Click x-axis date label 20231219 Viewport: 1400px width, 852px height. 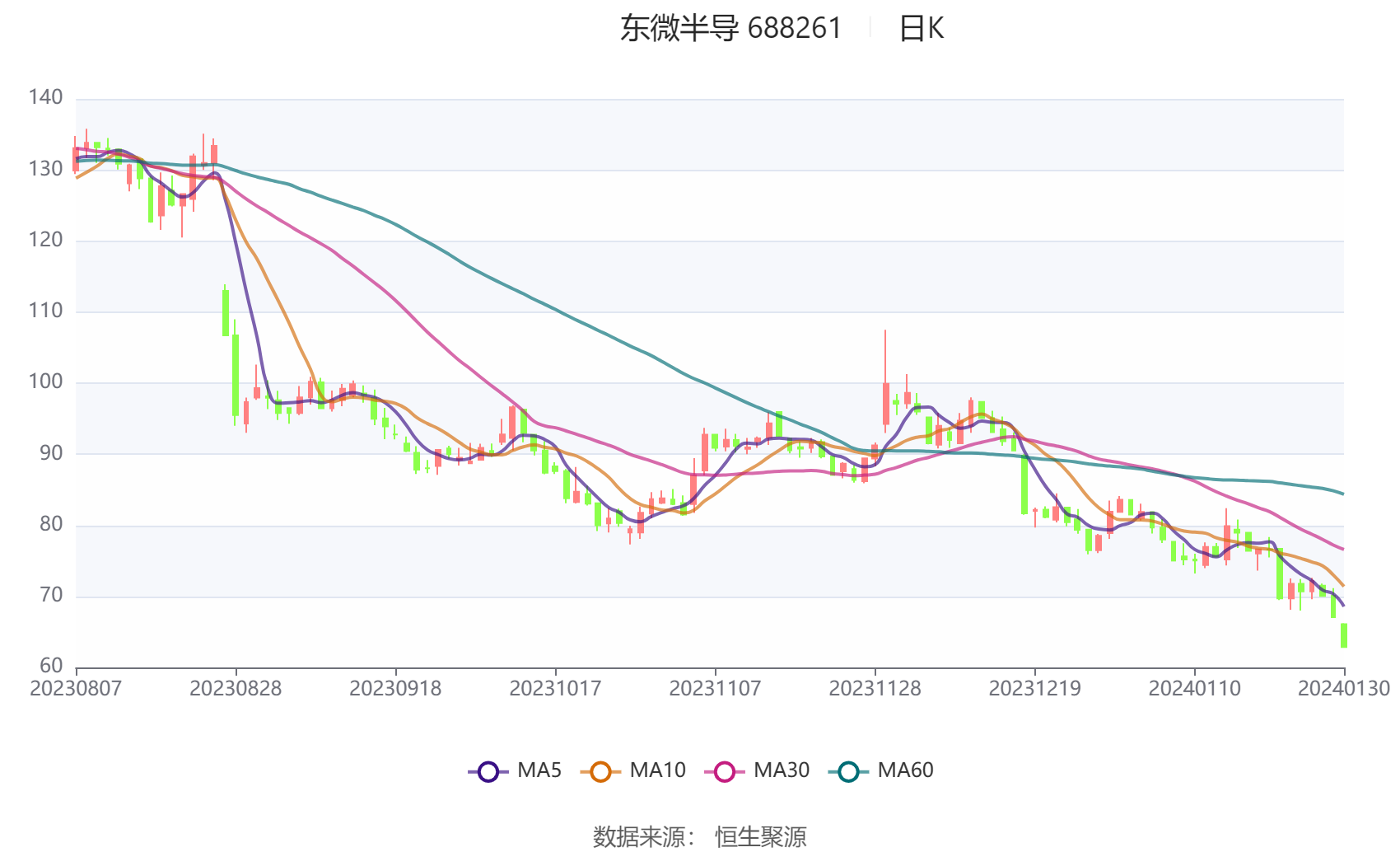coord(1034,689)
